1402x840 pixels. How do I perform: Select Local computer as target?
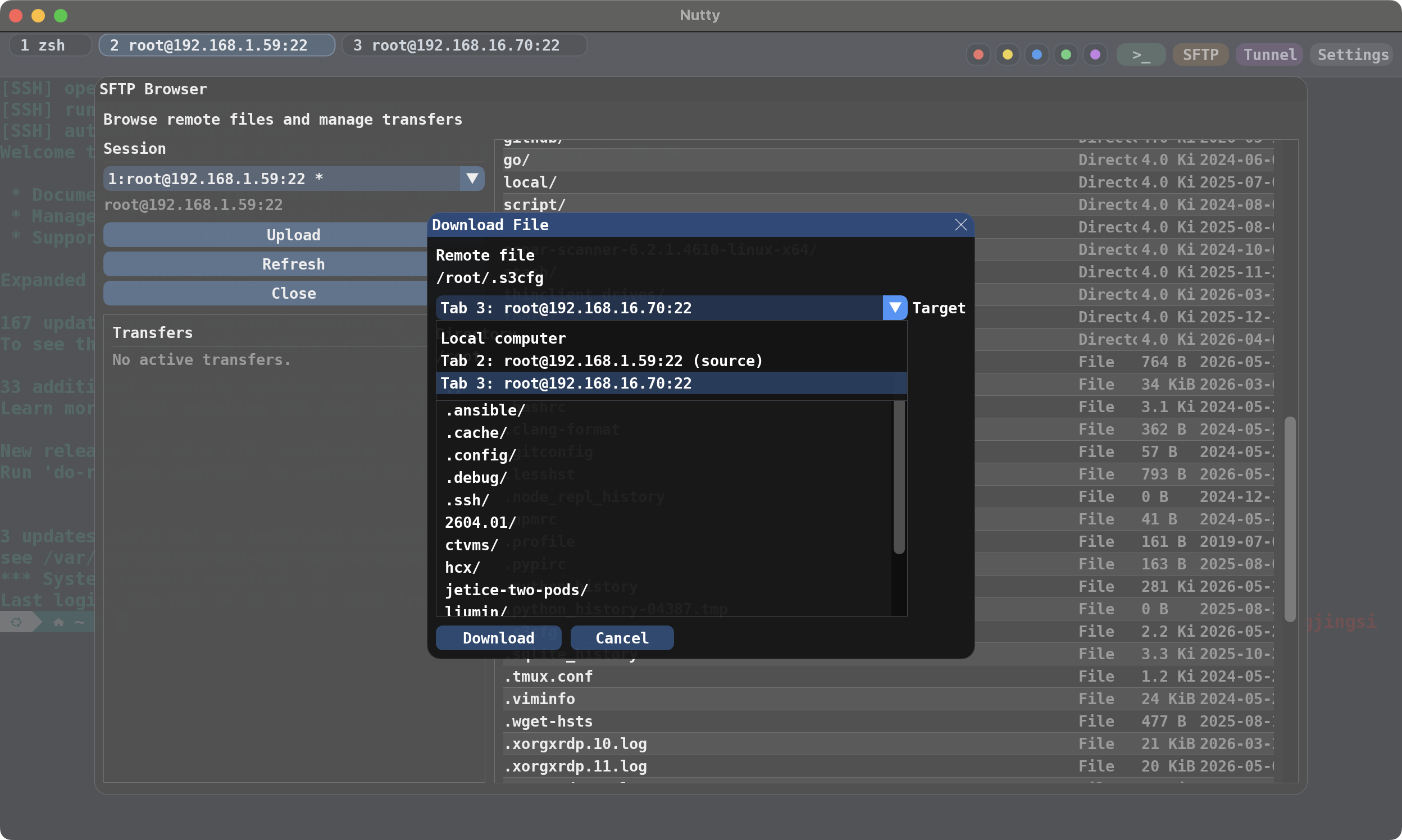[x=671, y=338]
